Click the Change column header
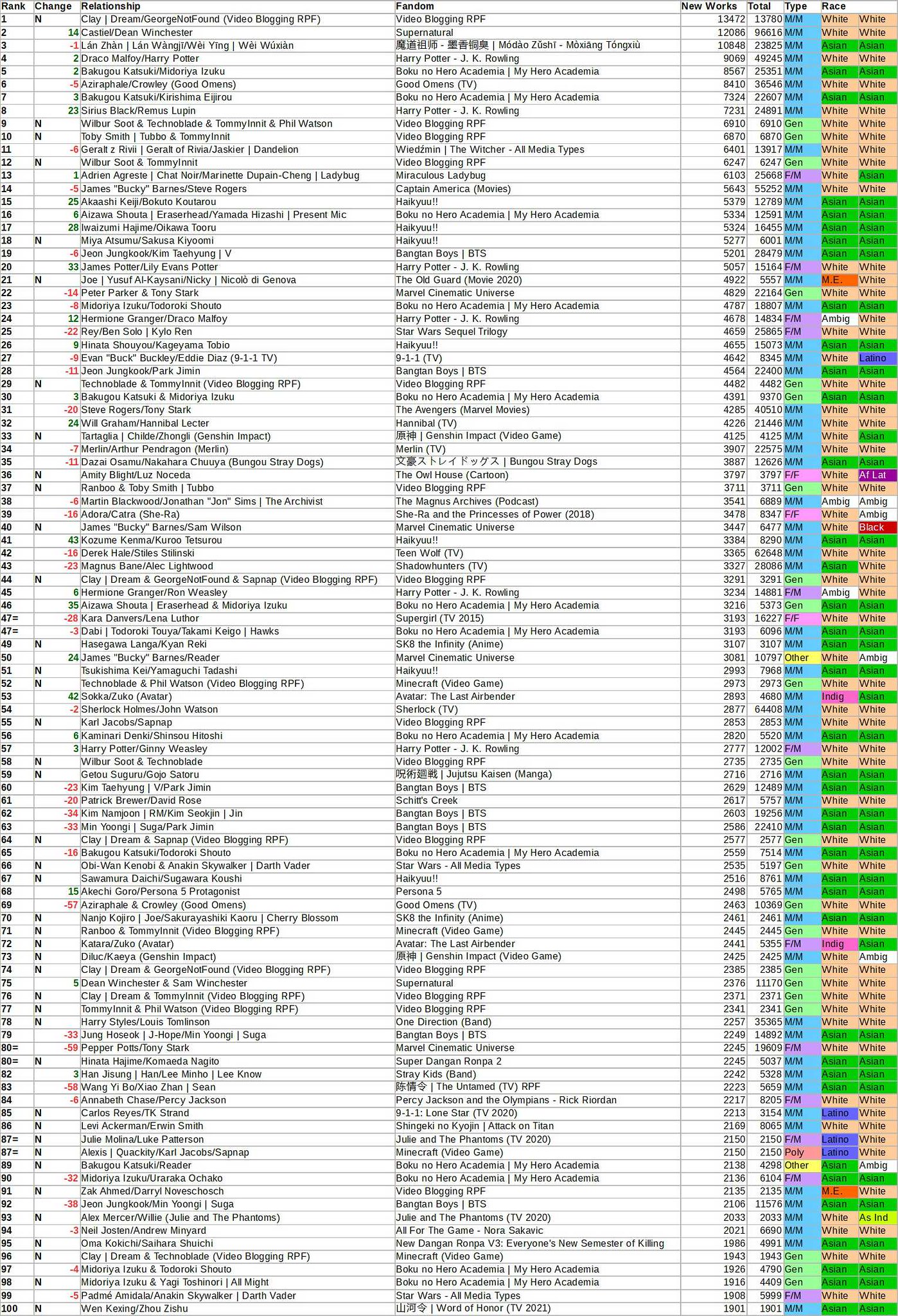This screenshot has height=1316, width=898. pos(57,6)
